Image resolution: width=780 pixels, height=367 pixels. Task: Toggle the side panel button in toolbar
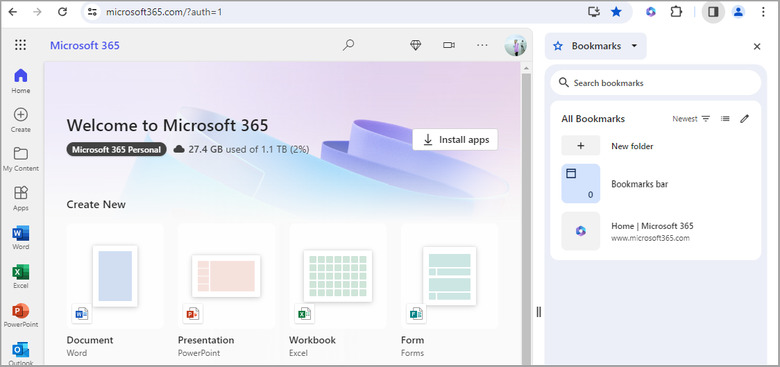pyautogui.click(x=713, y=12)
